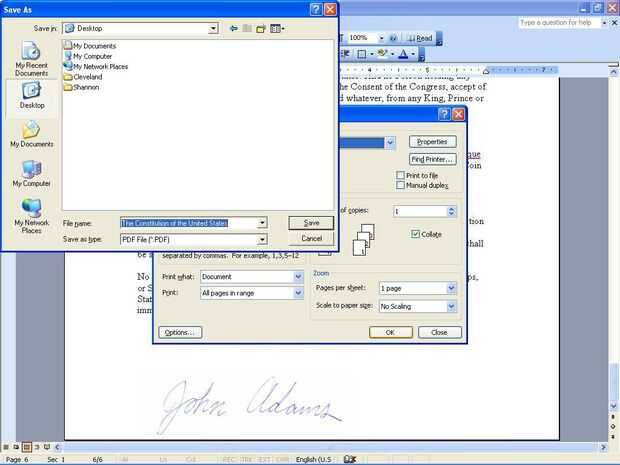Expand the Save as type PDF dropdown
This screenshot has height=465, width=620.
coord(262,240)
